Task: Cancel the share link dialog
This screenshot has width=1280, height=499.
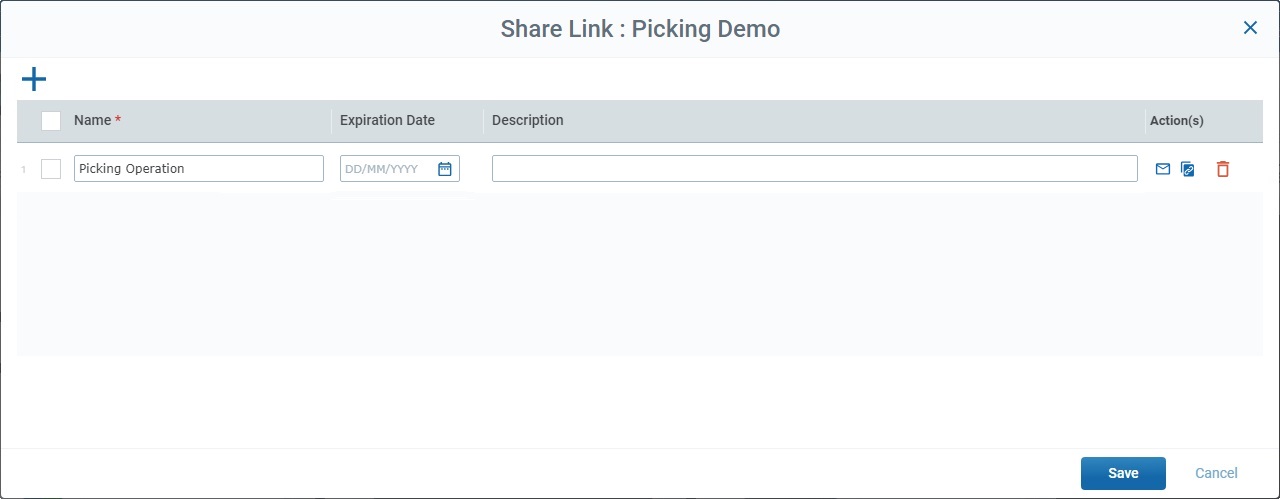Action: pos(1217,473)
